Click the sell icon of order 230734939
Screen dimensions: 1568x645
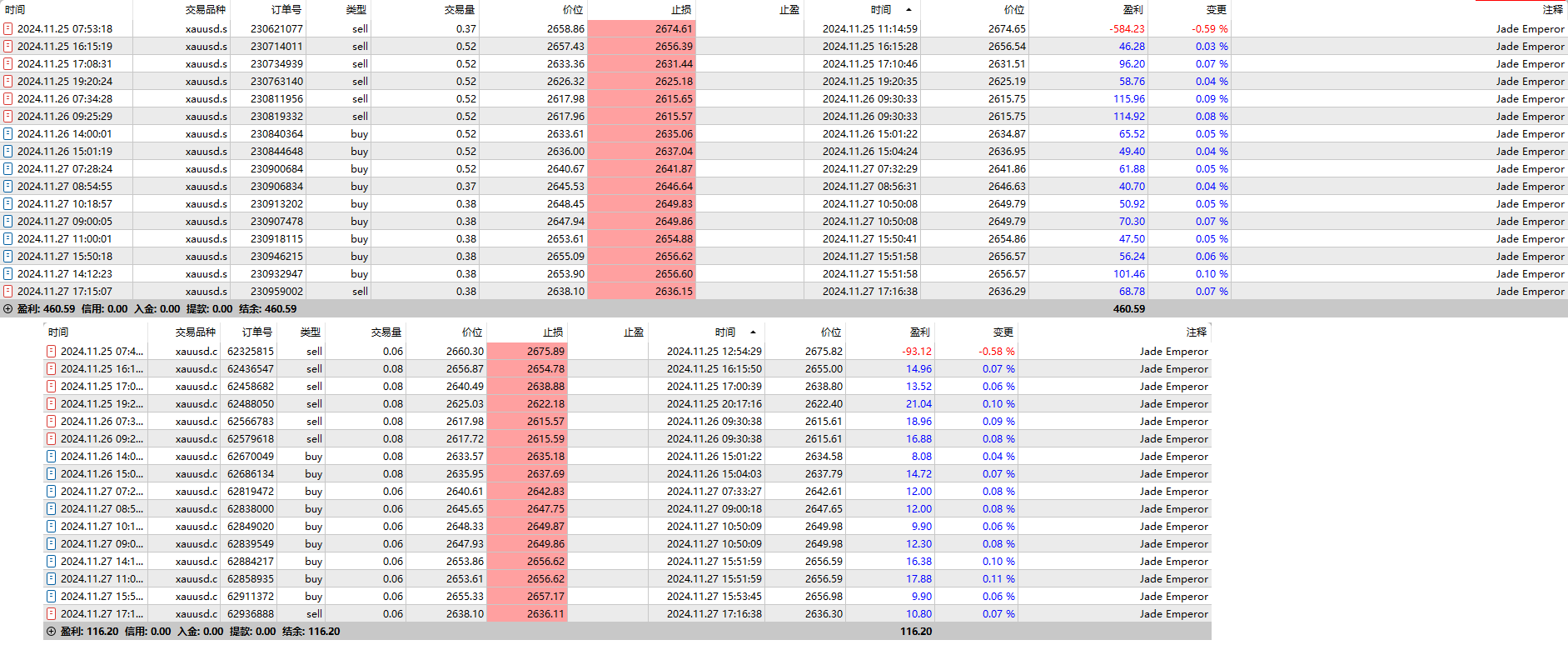click(8, 63)
